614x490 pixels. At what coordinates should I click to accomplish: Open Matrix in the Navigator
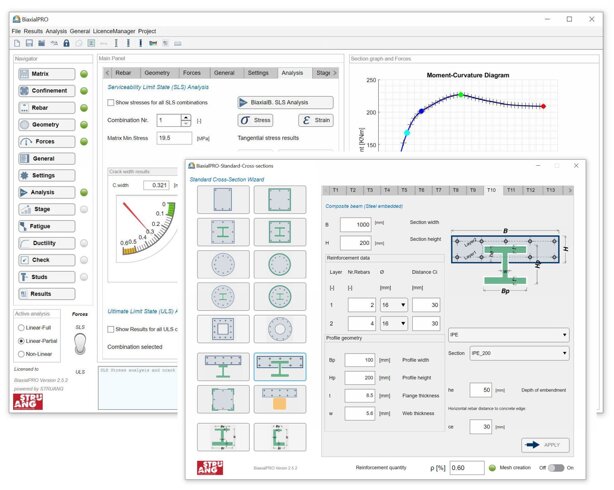click(x=47, y=74)
